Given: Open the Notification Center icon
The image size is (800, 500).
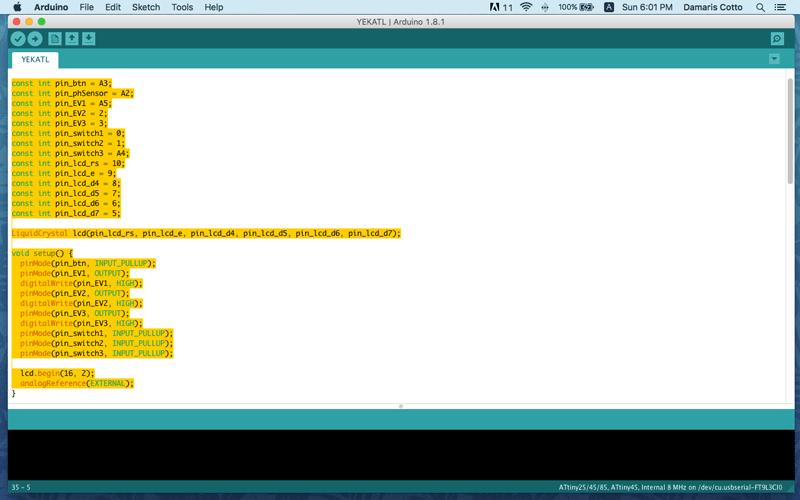Looking at the screenshot, I should [x=780, y=7].
